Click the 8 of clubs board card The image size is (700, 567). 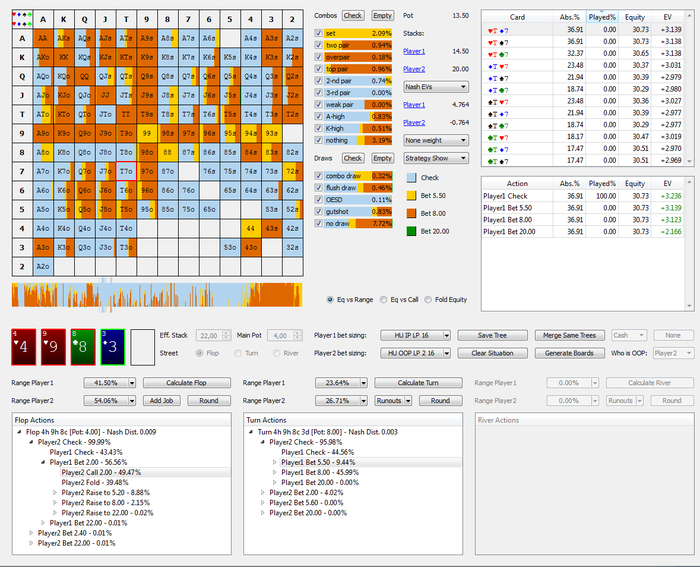83,347
